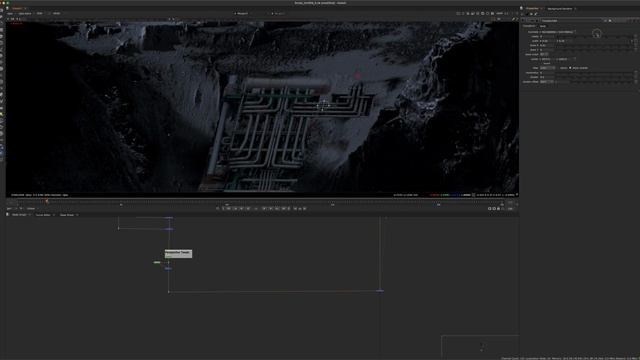Viewport: 640px width, 360px height.
Task: Open the sRGB viewer colorspace dropdown
Action: (x=58, y=13)
